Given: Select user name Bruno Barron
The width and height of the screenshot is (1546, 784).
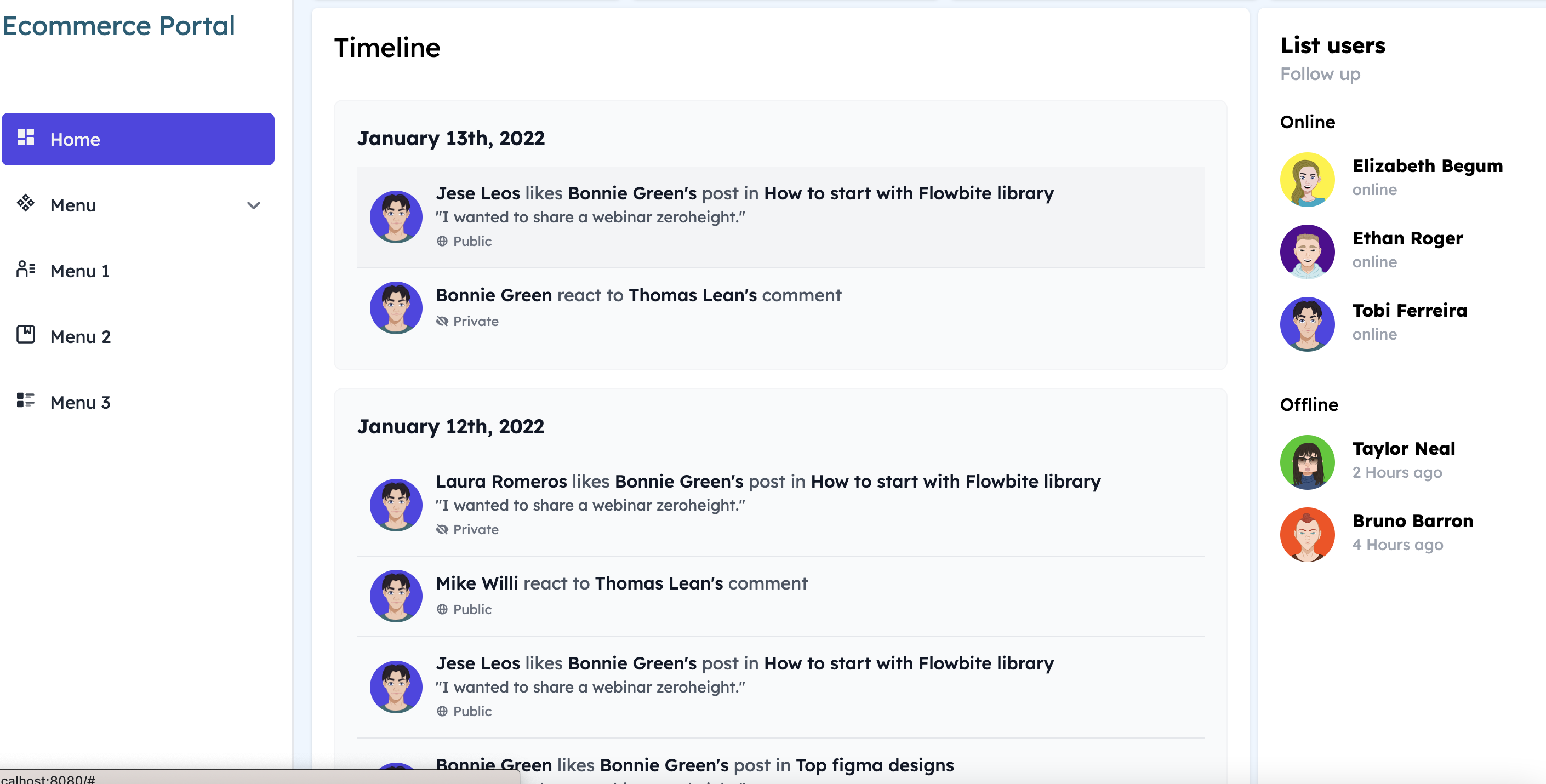Looking at the screenshot, I should [1413, 520].
